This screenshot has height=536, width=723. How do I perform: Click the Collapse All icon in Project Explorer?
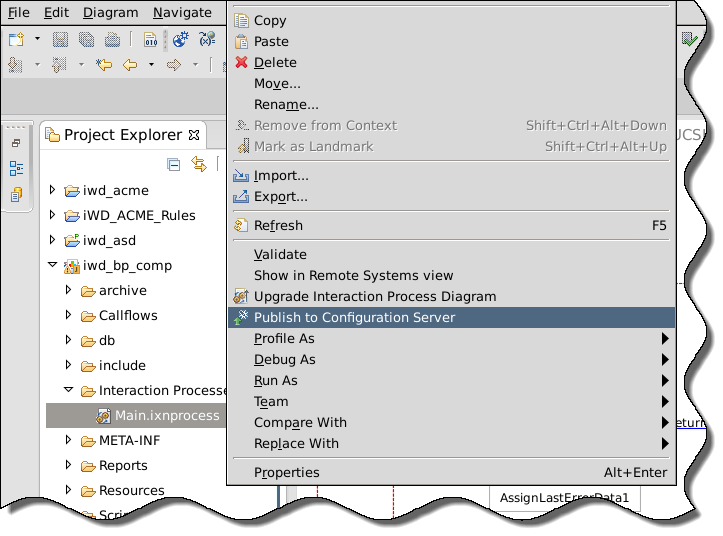(x=174, y=164)
